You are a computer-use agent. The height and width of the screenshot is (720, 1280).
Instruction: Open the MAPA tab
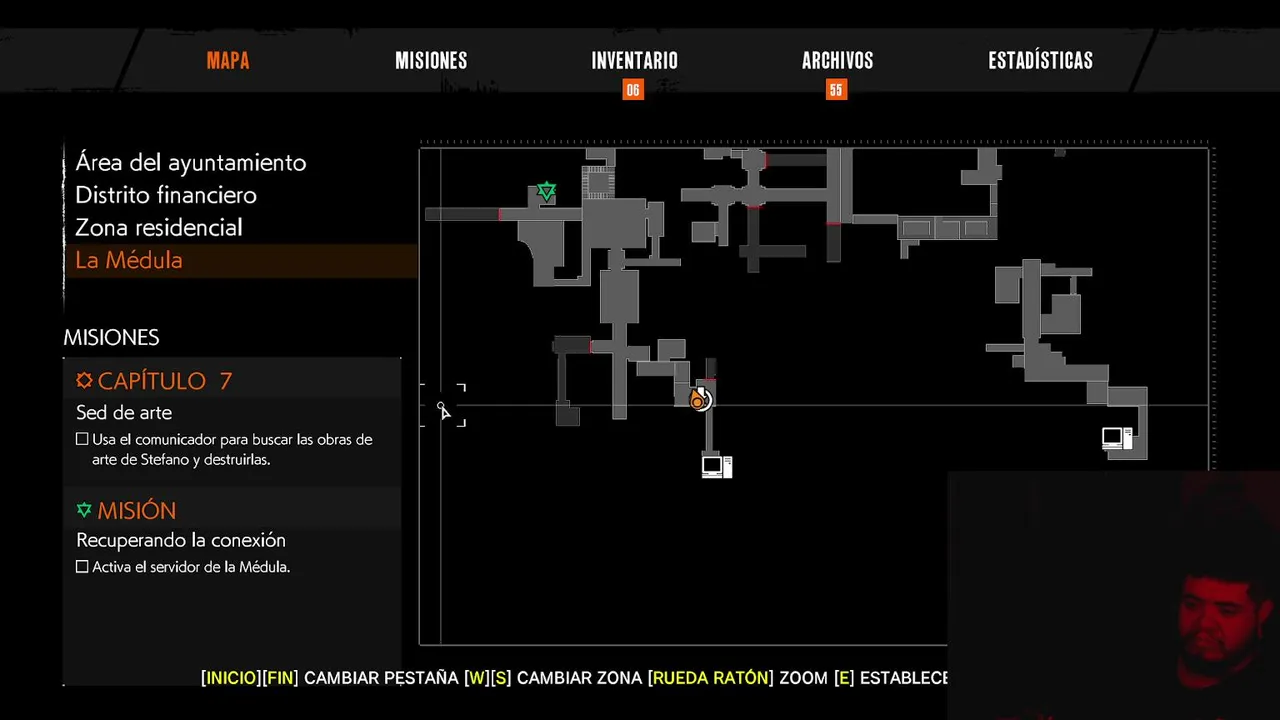(228, 61)
